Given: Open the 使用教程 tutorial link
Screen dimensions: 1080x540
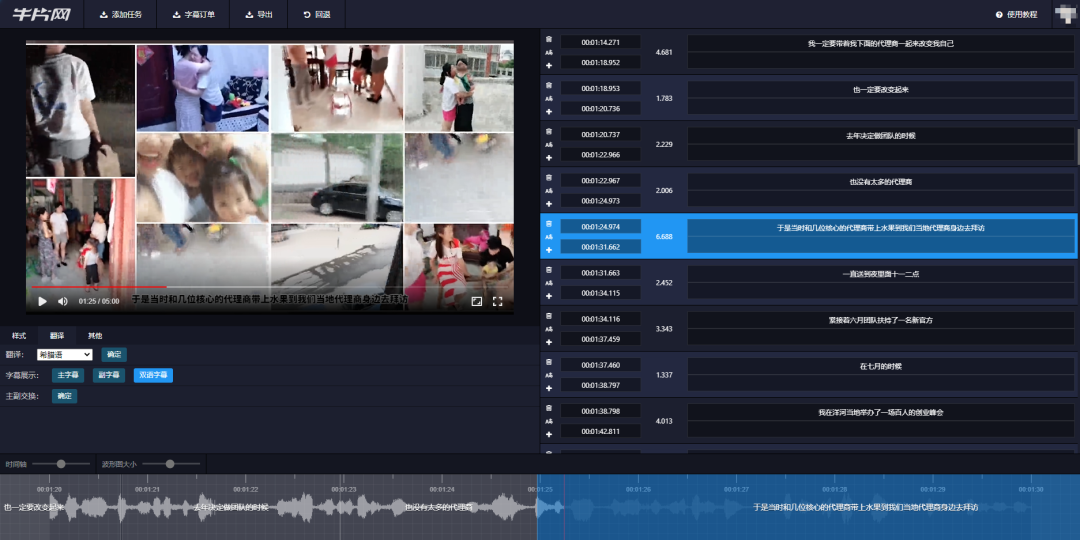Looking at the screenshot, I should pos(1017,14).
